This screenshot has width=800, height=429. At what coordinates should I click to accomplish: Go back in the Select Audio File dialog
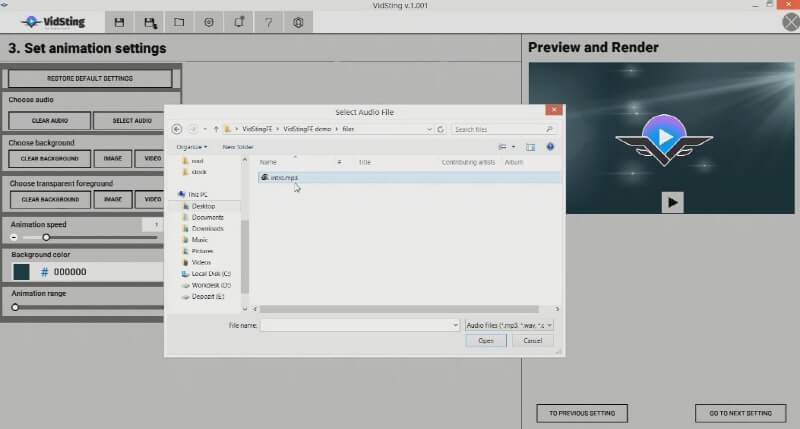tap(177, 129)
